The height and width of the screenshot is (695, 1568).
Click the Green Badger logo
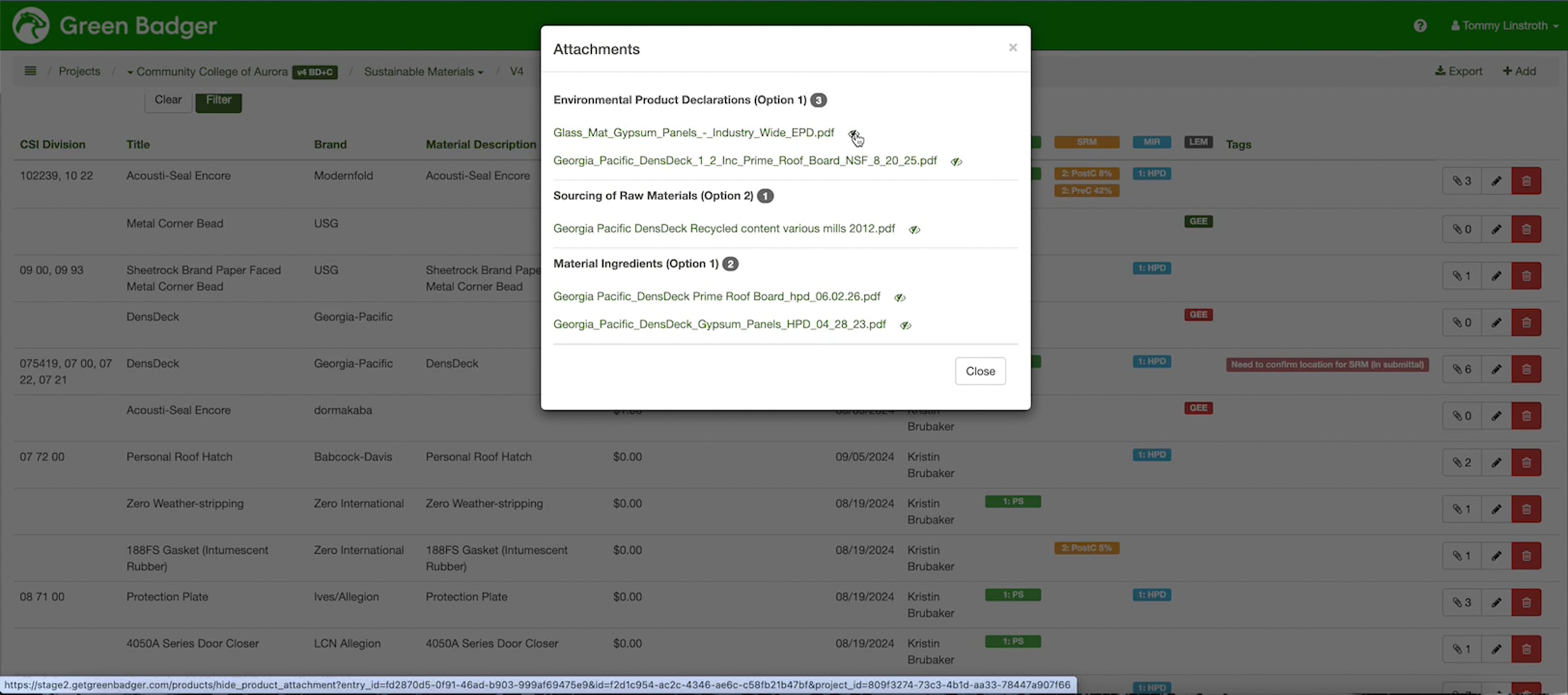[115, 25]
